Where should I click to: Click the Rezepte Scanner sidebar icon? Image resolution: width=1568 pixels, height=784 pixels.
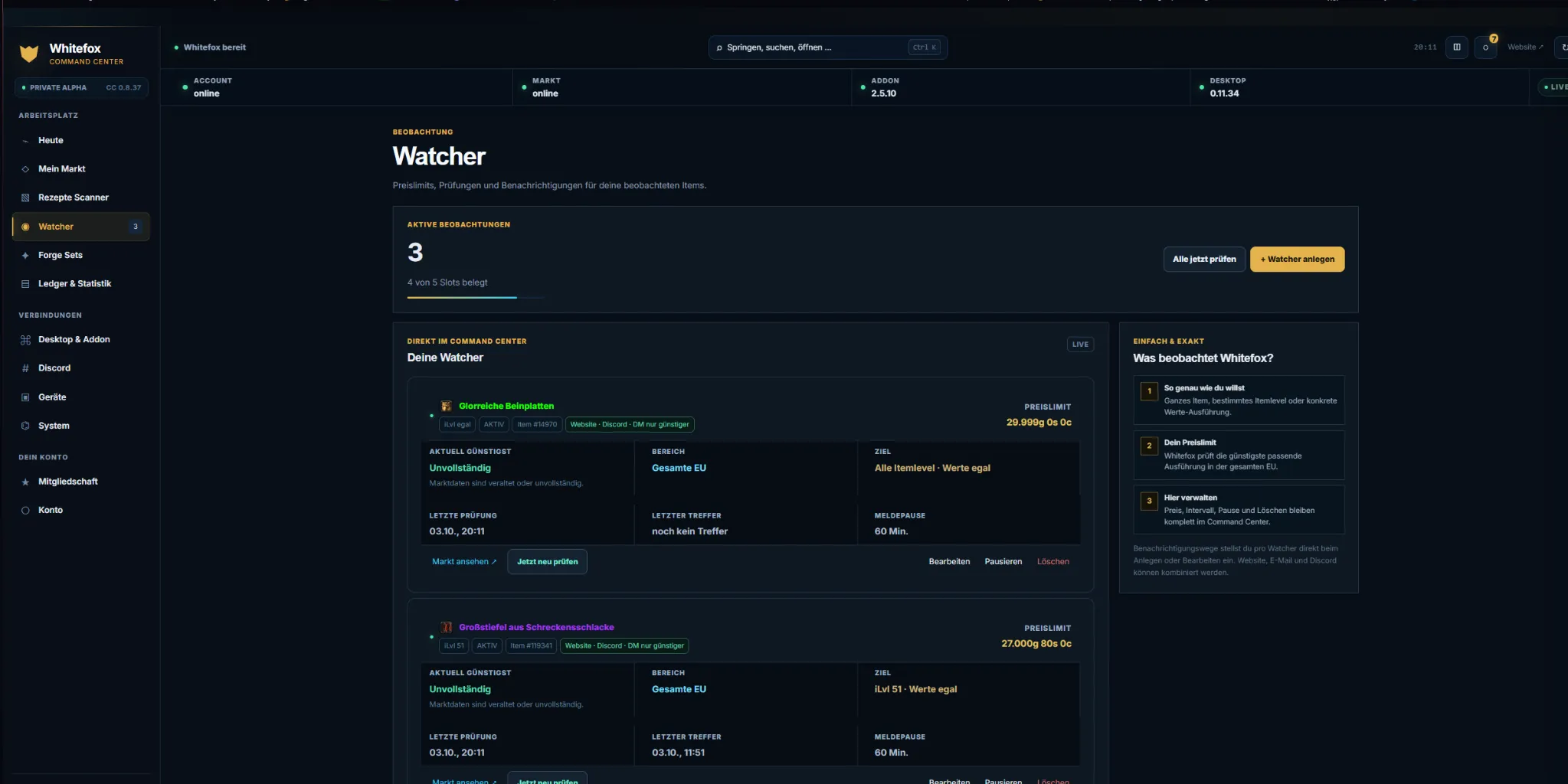point(25,198)
